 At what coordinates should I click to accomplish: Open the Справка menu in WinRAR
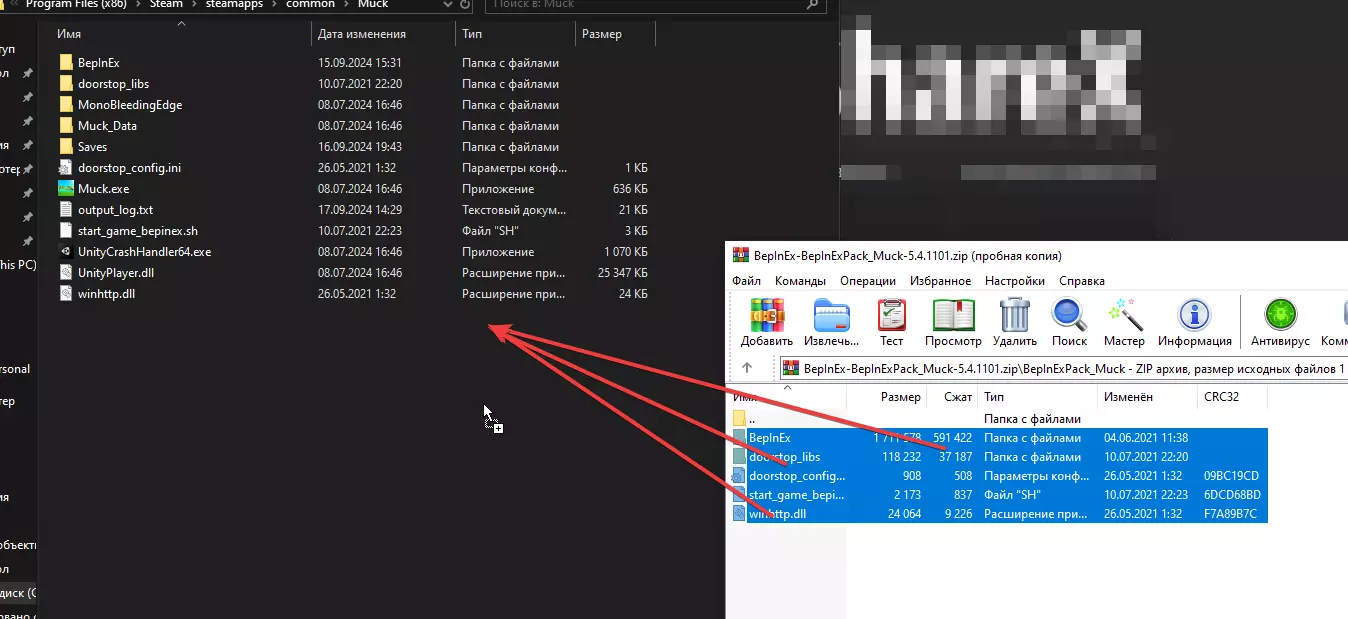[1082, 281]
